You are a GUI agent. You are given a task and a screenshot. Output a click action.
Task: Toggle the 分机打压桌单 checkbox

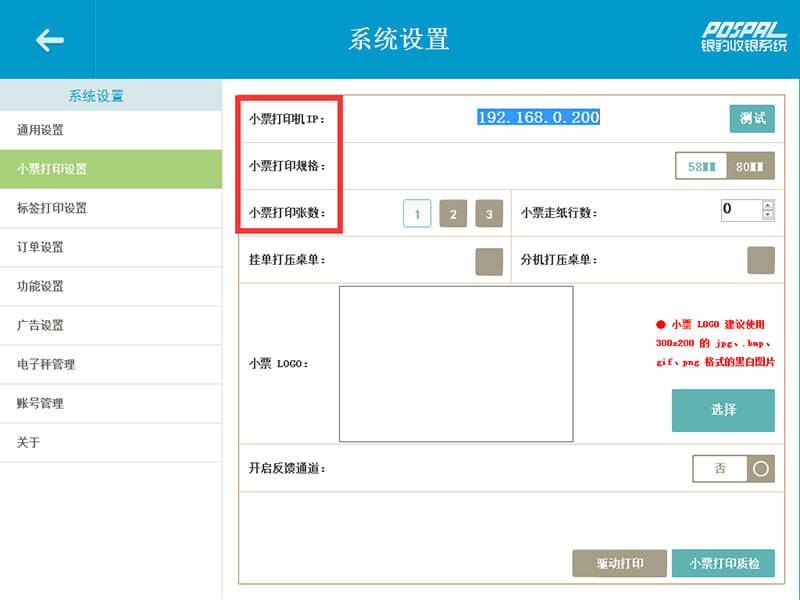760,260
